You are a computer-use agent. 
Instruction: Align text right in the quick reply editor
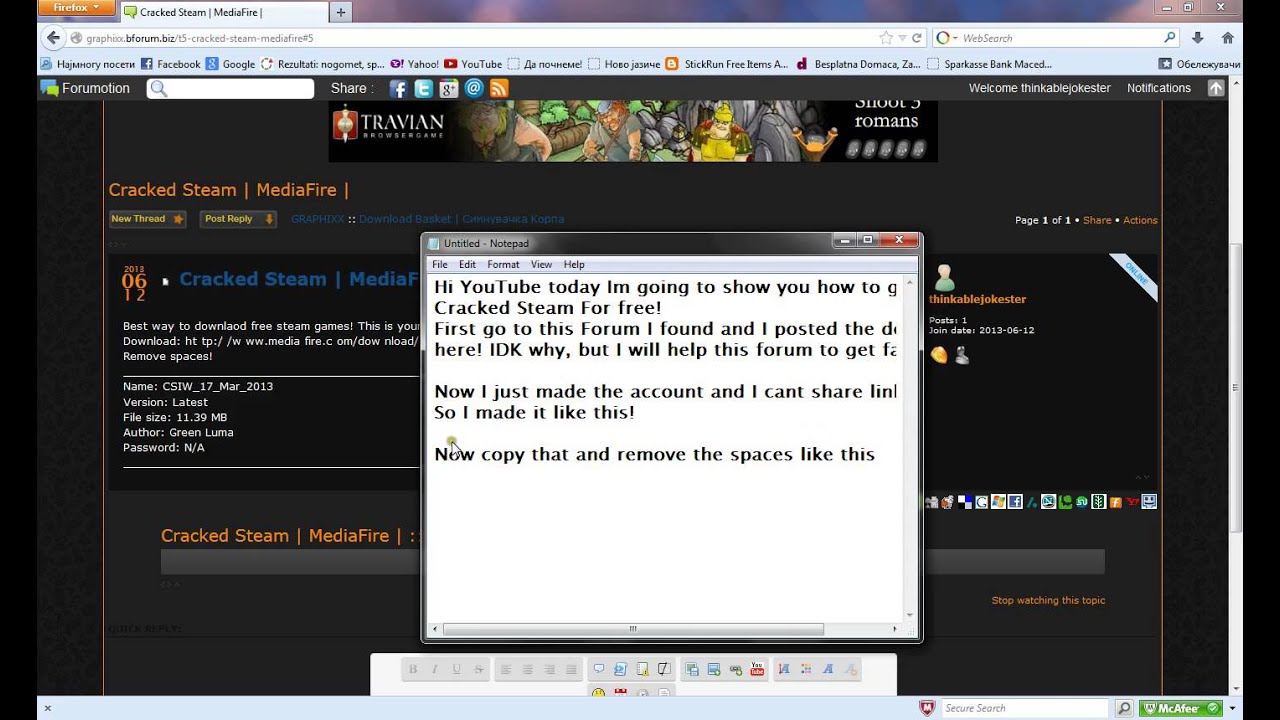tap(550, 669)
